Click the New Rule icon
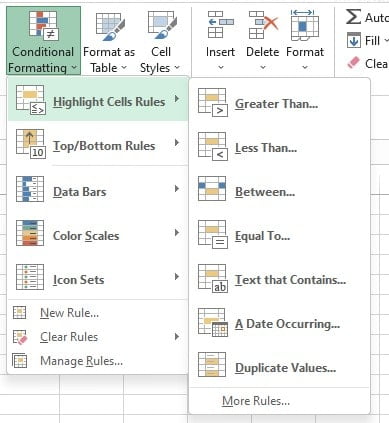This screenshot has height=423, width=389. pos(20,313)
